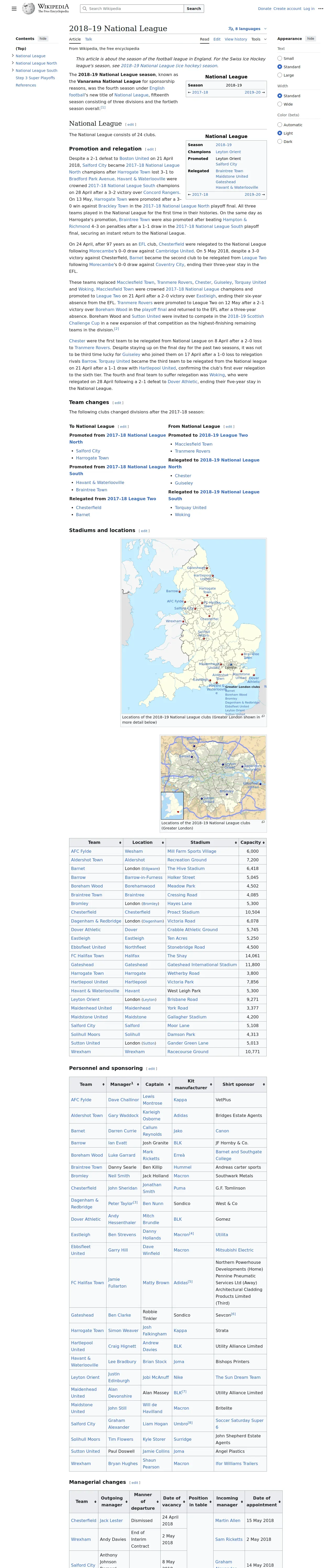Edit the Promotion and relegation section
This screenshot has width=336, height=1568.
coord(151,149)
